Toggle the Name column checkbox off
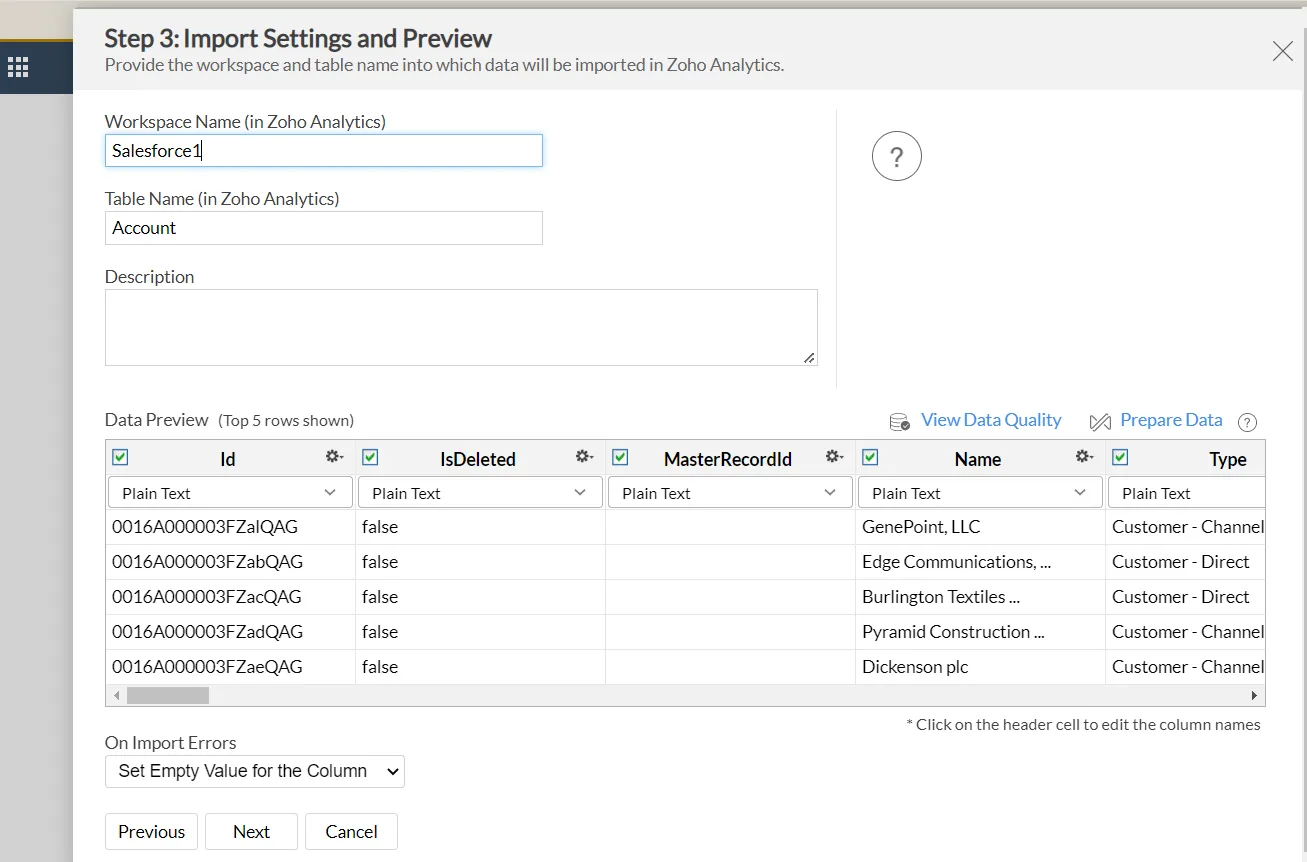The height and width of the screenshot is (862, 1307). click(870, 456)
